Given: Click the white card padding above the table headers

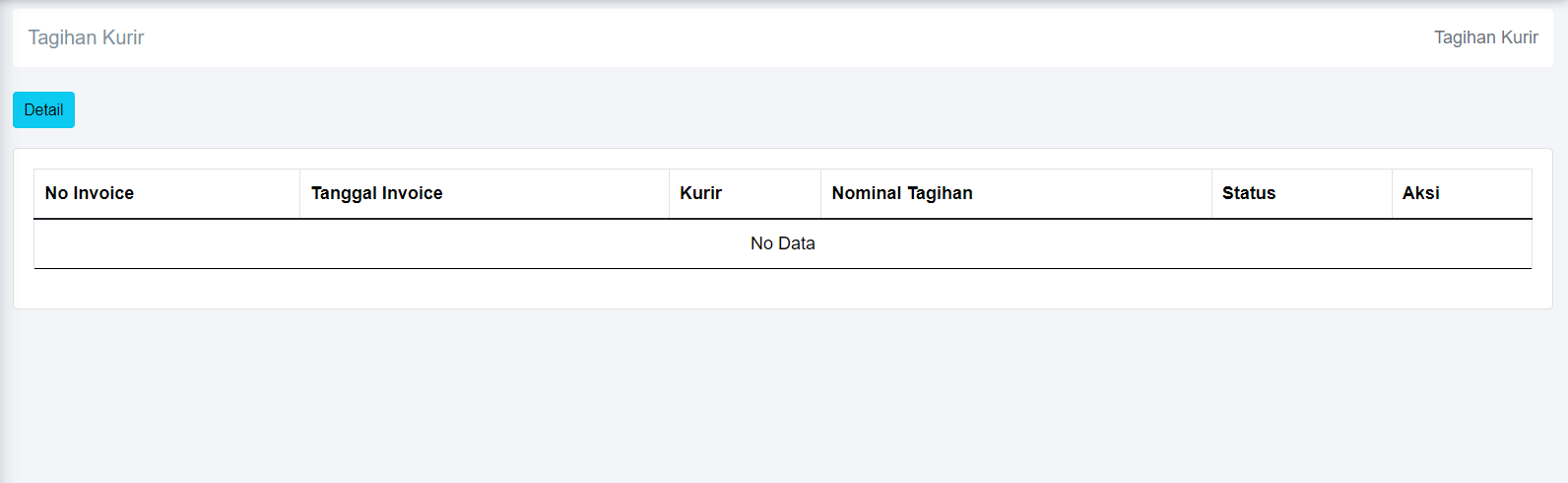Looking at the screenshot, I should pos(783,159).
